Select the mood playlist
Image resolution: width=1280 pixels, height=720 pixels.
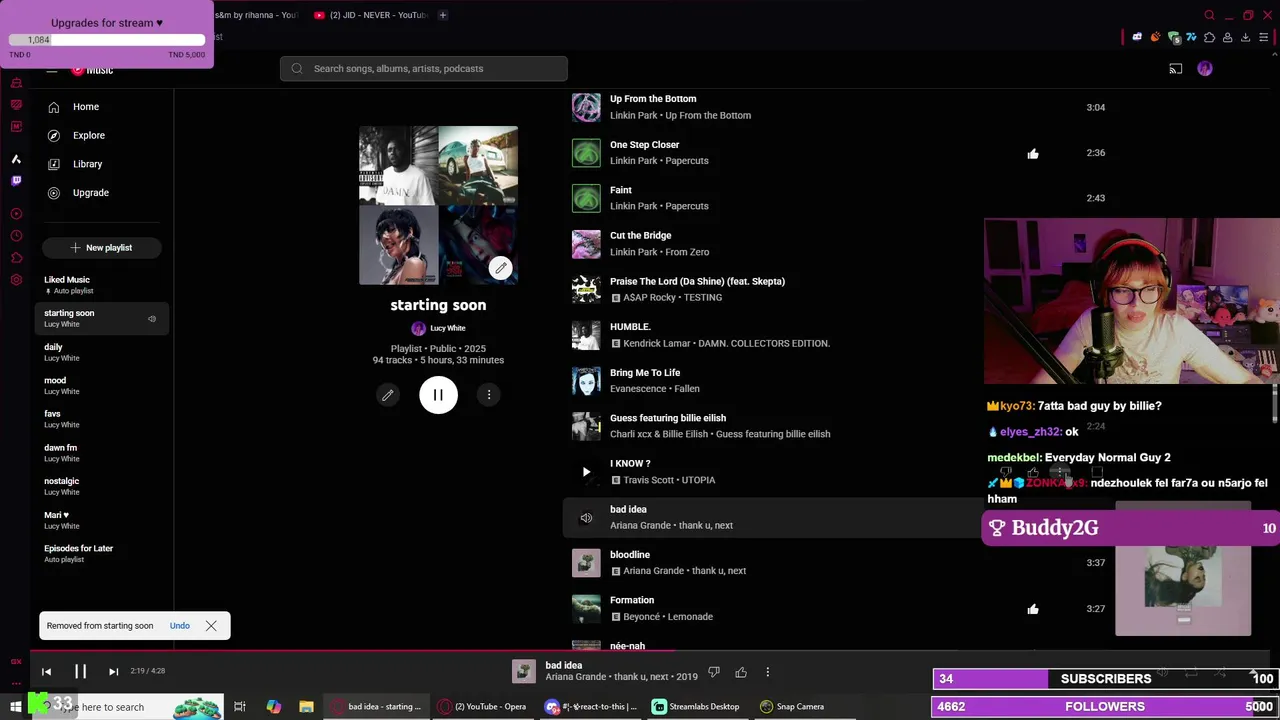[x=100, y=386]
